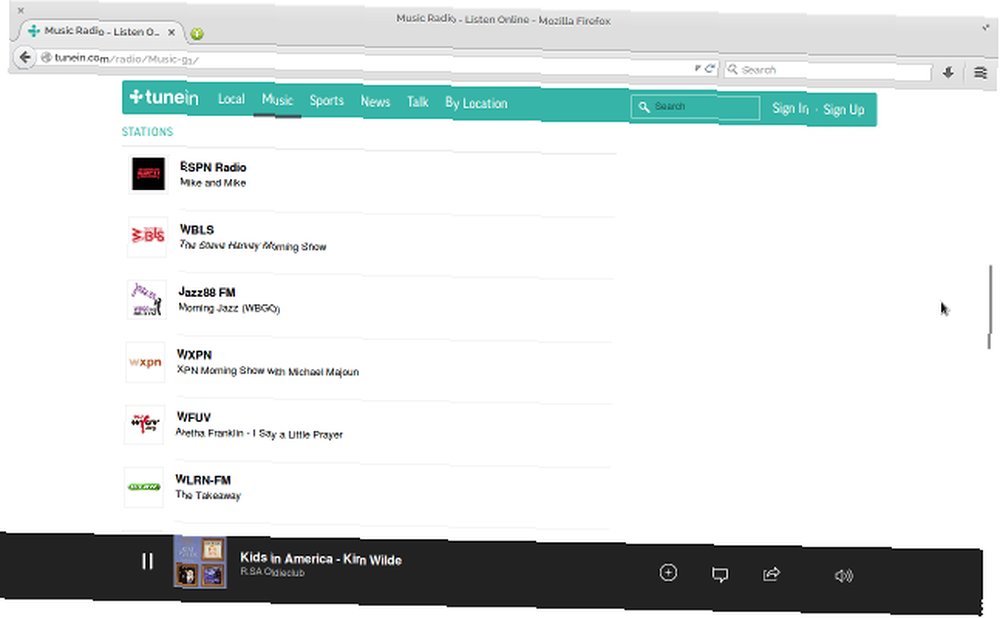Viewport: 1000px width, 618px height.
Task: Play the WLRN-FM station link
Action: pyautogui.click(x=203, y=480)
